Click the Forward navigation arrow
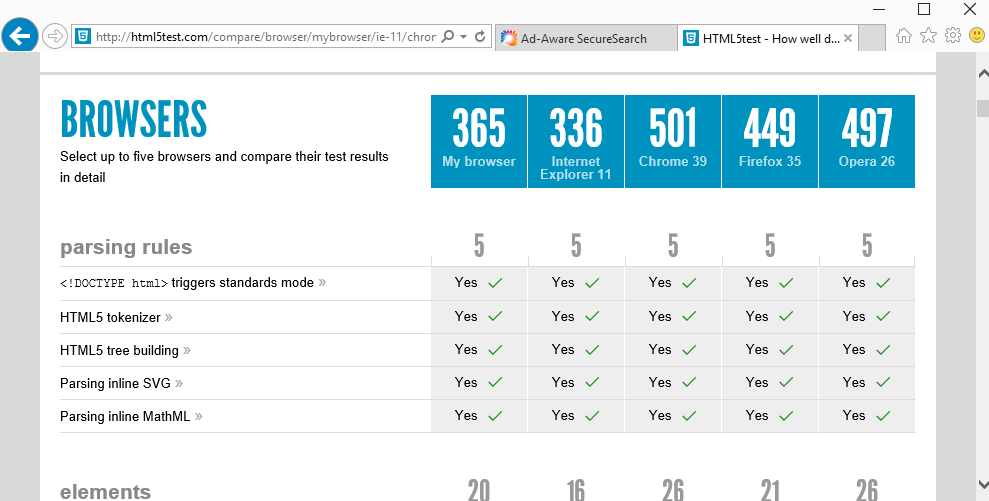This screenshot has width=989, height=501. 55,37
